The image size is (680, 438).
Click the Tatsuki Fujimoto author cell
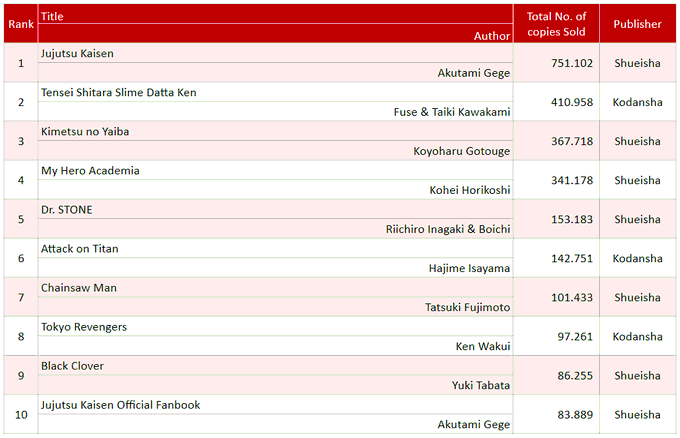(x=275, y=307)
